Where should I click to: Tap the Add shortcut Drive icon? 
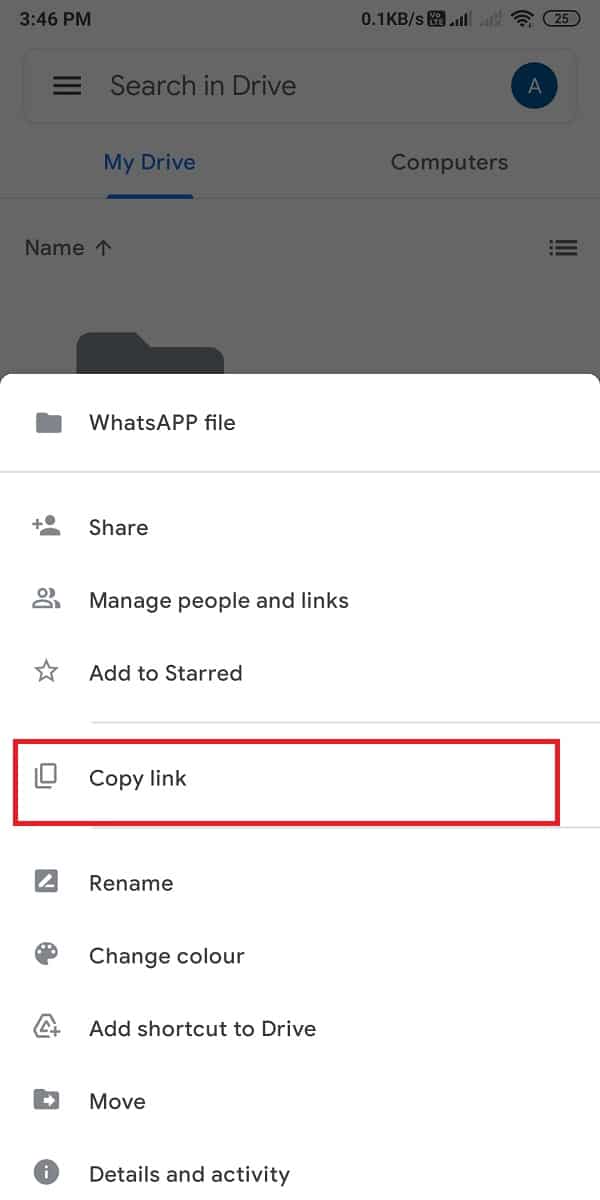[x=46, y=1028]
